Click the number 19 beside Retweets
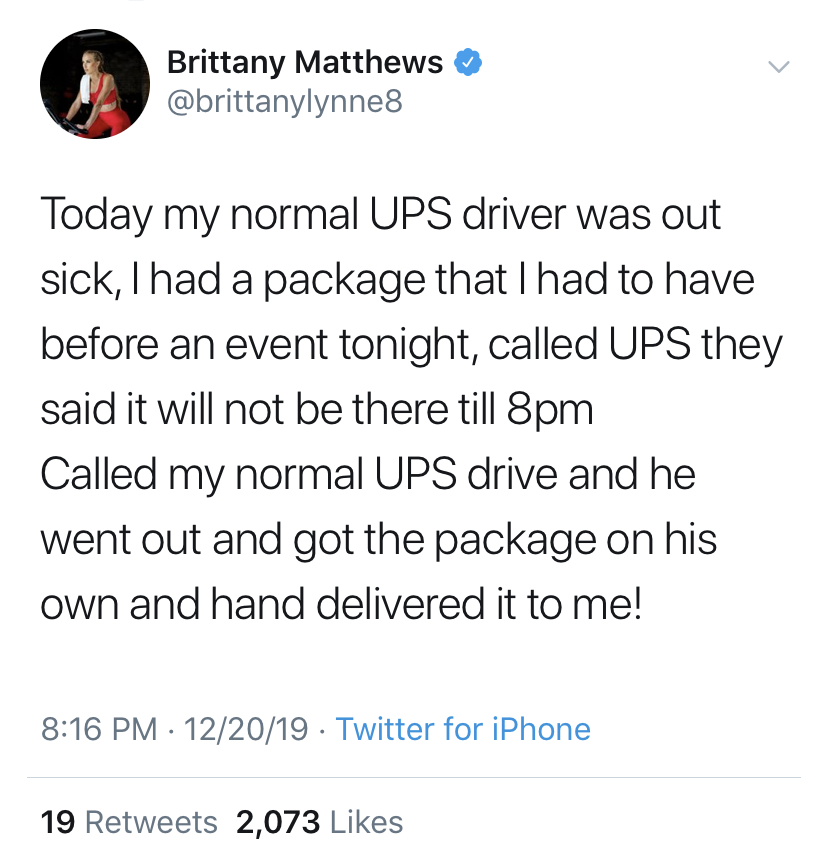Image resolution: width=828 pixels, height=848 pixels. [x=57, y=822]
